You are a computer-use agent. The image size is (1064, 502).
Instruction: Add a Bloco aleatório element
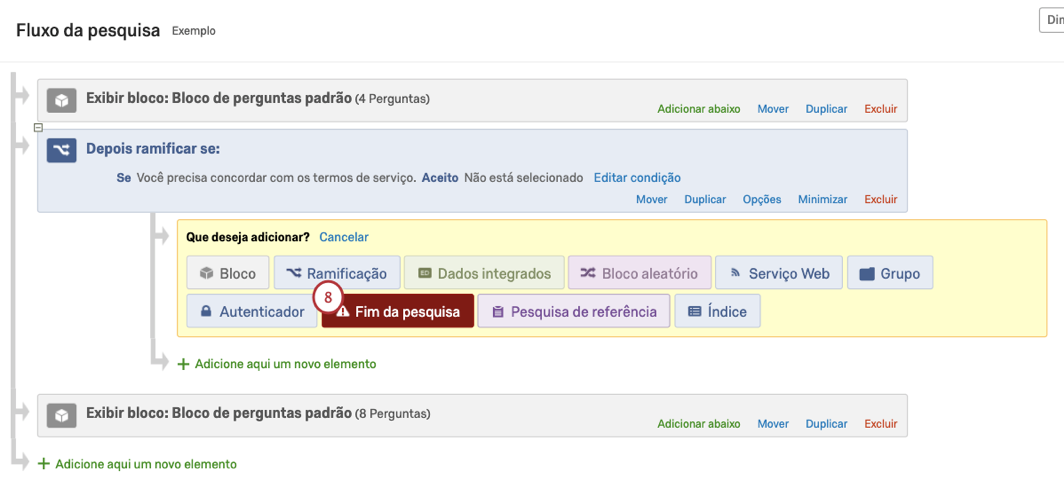tap(639, 274)
